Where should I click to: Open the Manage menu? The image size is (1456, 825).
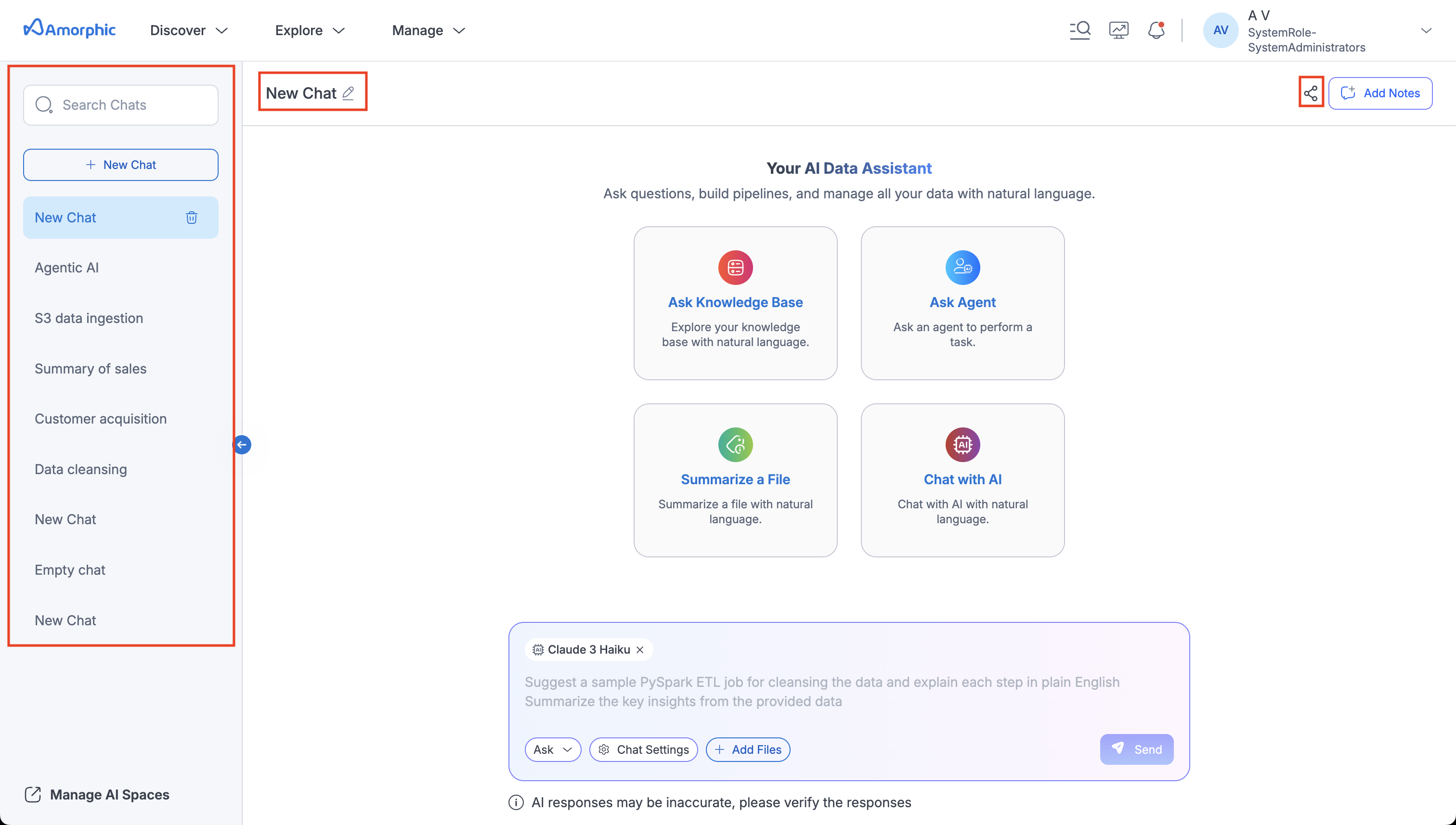[x=428, y=31]
